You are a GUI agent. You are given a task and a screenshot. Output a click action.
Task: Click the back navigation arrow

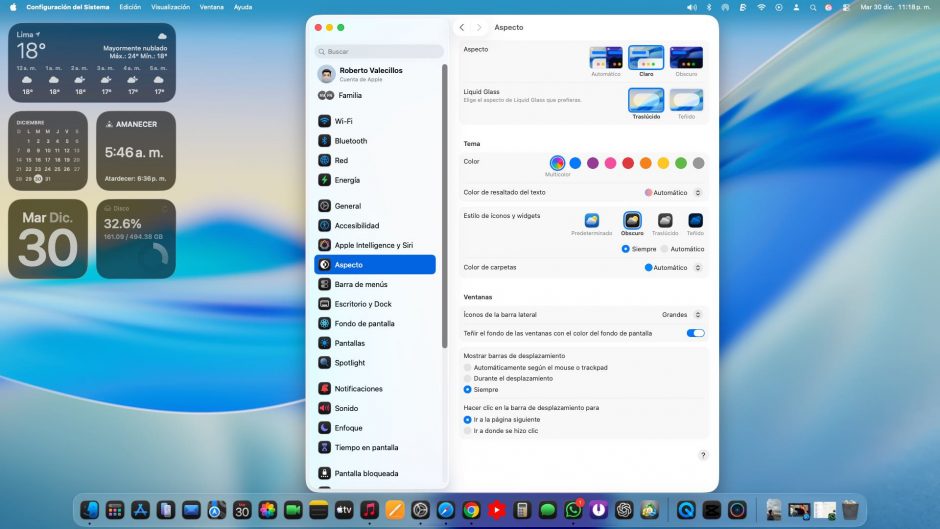[461, 27]
